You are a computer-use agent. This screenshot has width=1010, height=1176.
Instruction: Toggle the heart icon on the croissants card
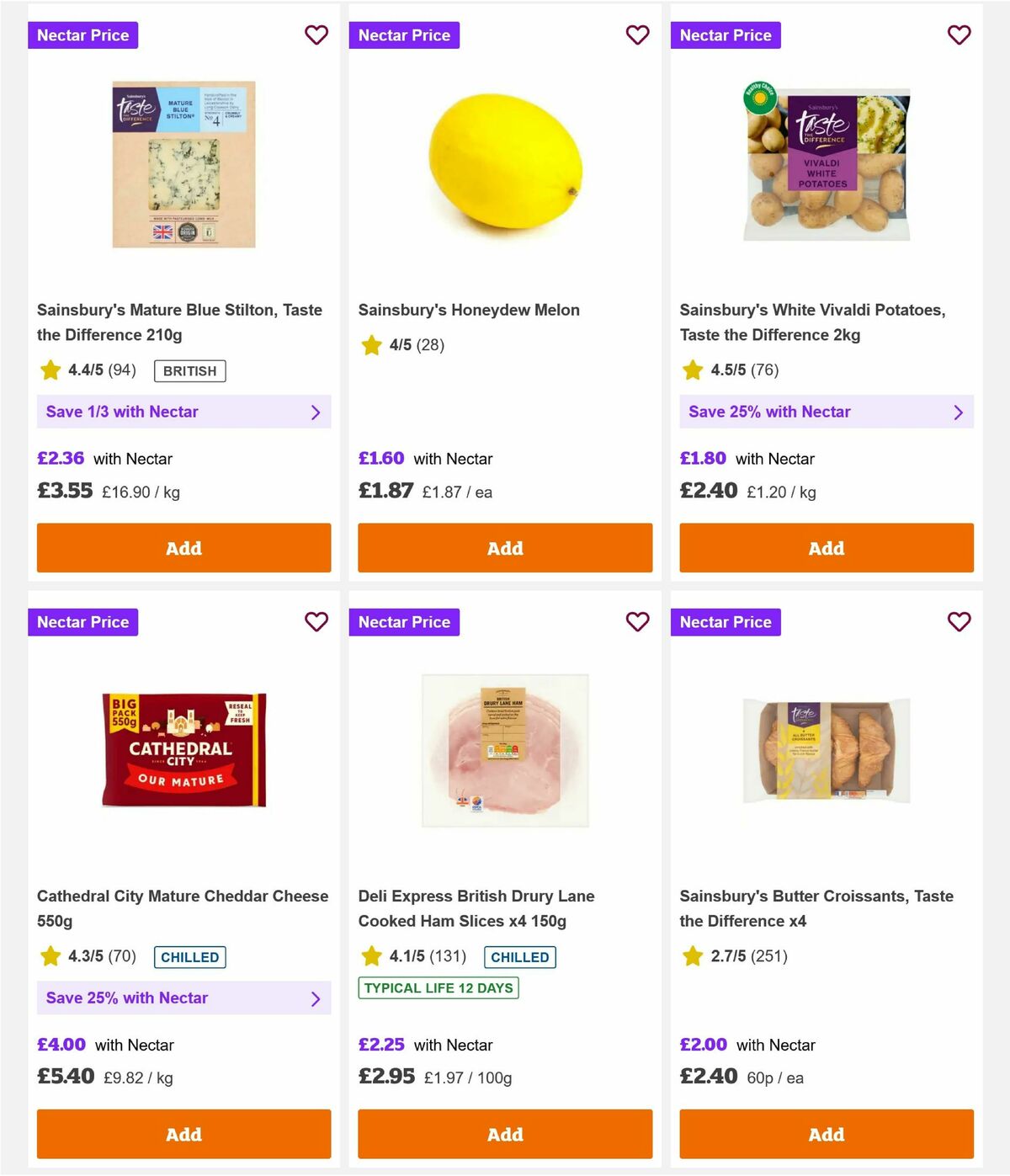[959, 622]
